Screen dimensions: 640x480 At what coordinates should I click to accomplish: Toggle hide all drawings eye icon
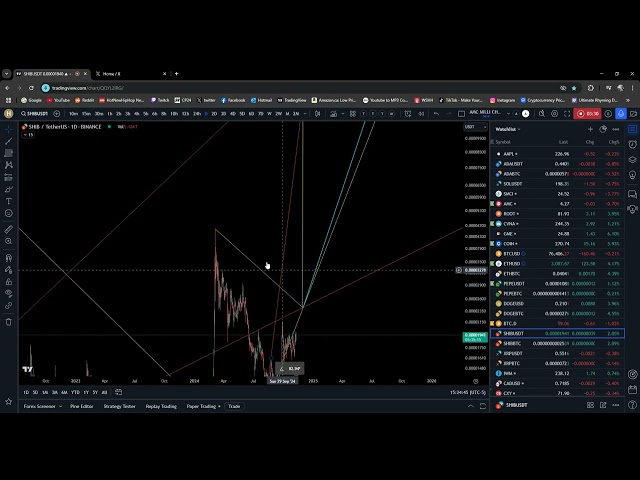(x=9, y=295)
